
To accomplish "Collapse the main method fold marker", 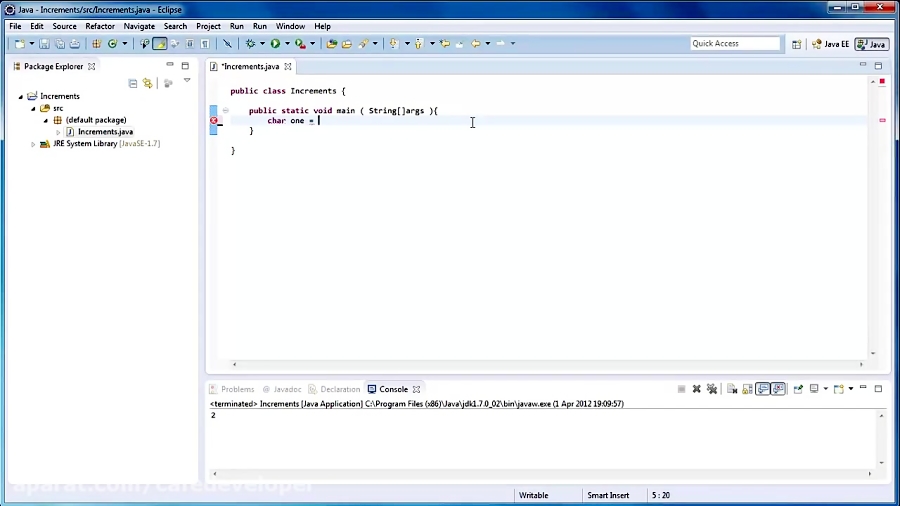I will point(226,111).
